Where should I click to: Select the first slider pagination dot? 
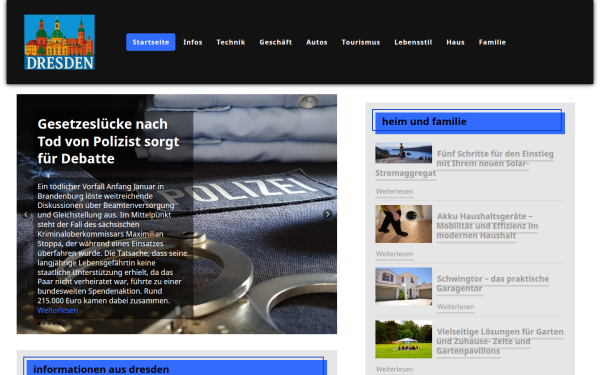[x=39, y=324]
